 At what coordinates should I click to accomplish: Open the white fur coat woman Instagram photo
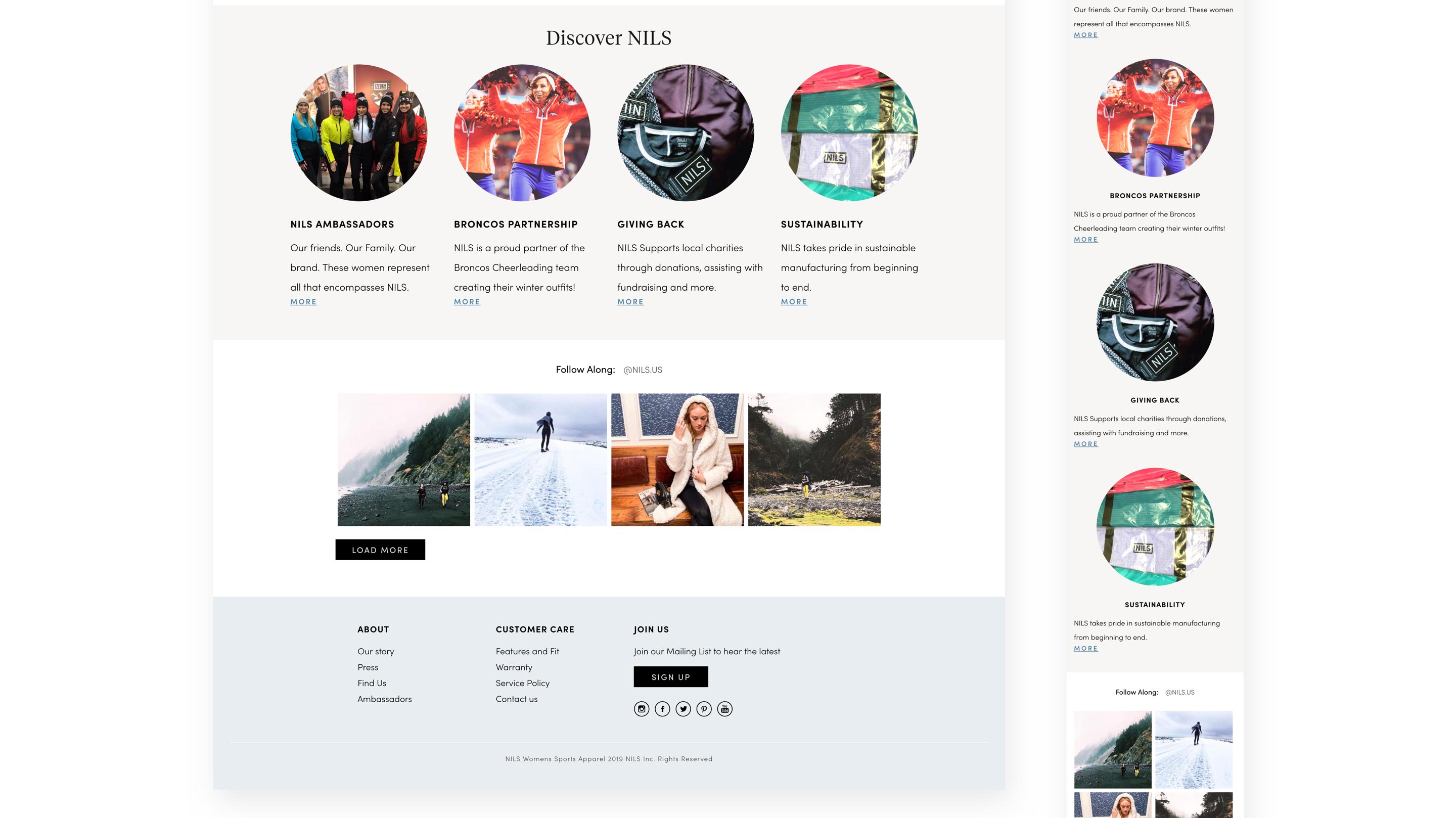tap(677, 460)
